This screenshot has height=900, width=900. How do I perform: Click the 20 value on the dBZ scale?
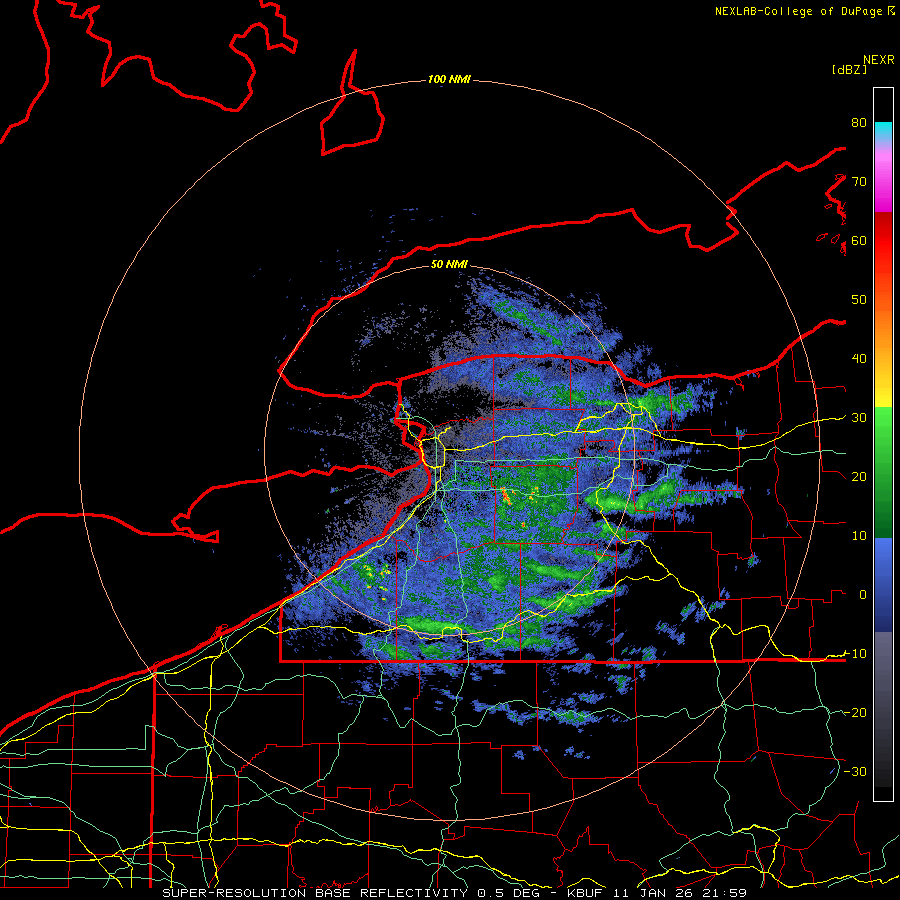coord(859,476)
